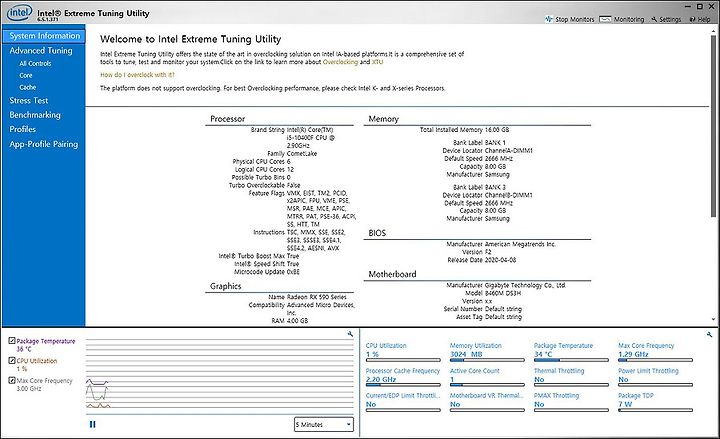Image resolution: width=720 pixels, height=439 pixels.
Task: Click graph panel wrench settings icon
Action: (350, 334)
